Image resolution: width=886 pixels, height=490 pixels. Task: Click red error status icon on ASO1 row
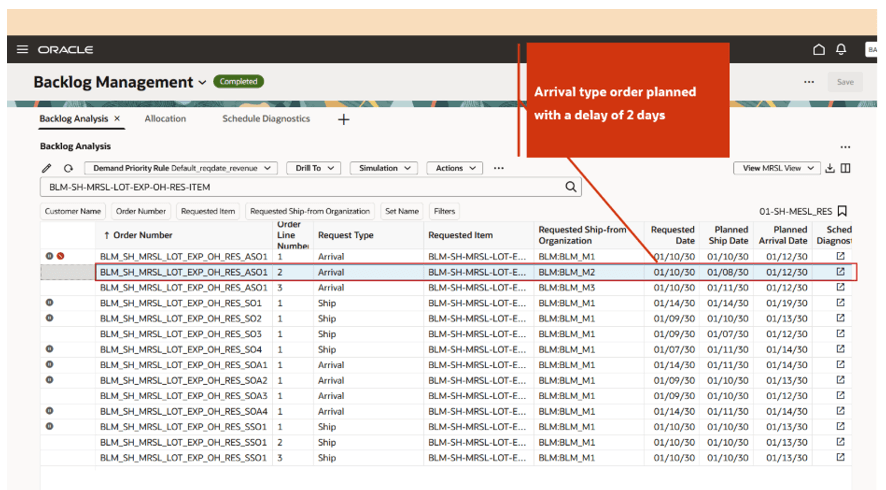click(60, 256)
